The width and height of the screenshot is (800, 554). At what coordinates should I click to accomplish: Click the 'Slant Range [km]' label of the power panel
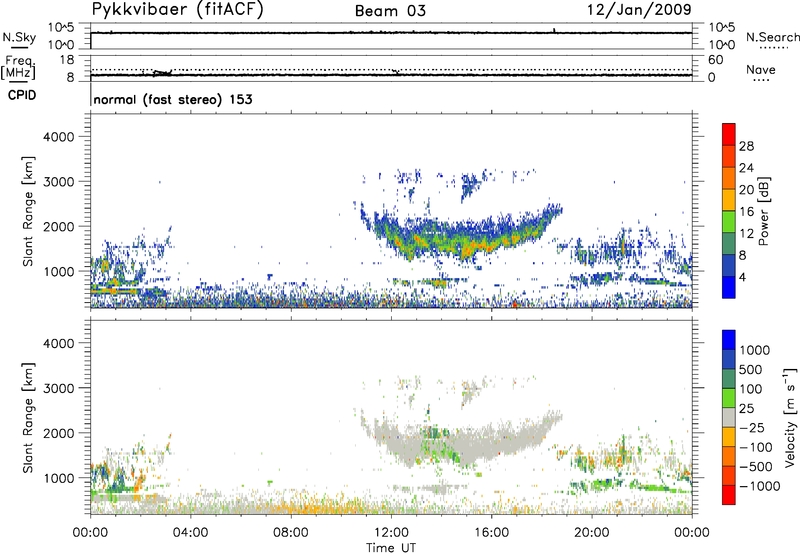pyautogui.click(x=28, y=211)
